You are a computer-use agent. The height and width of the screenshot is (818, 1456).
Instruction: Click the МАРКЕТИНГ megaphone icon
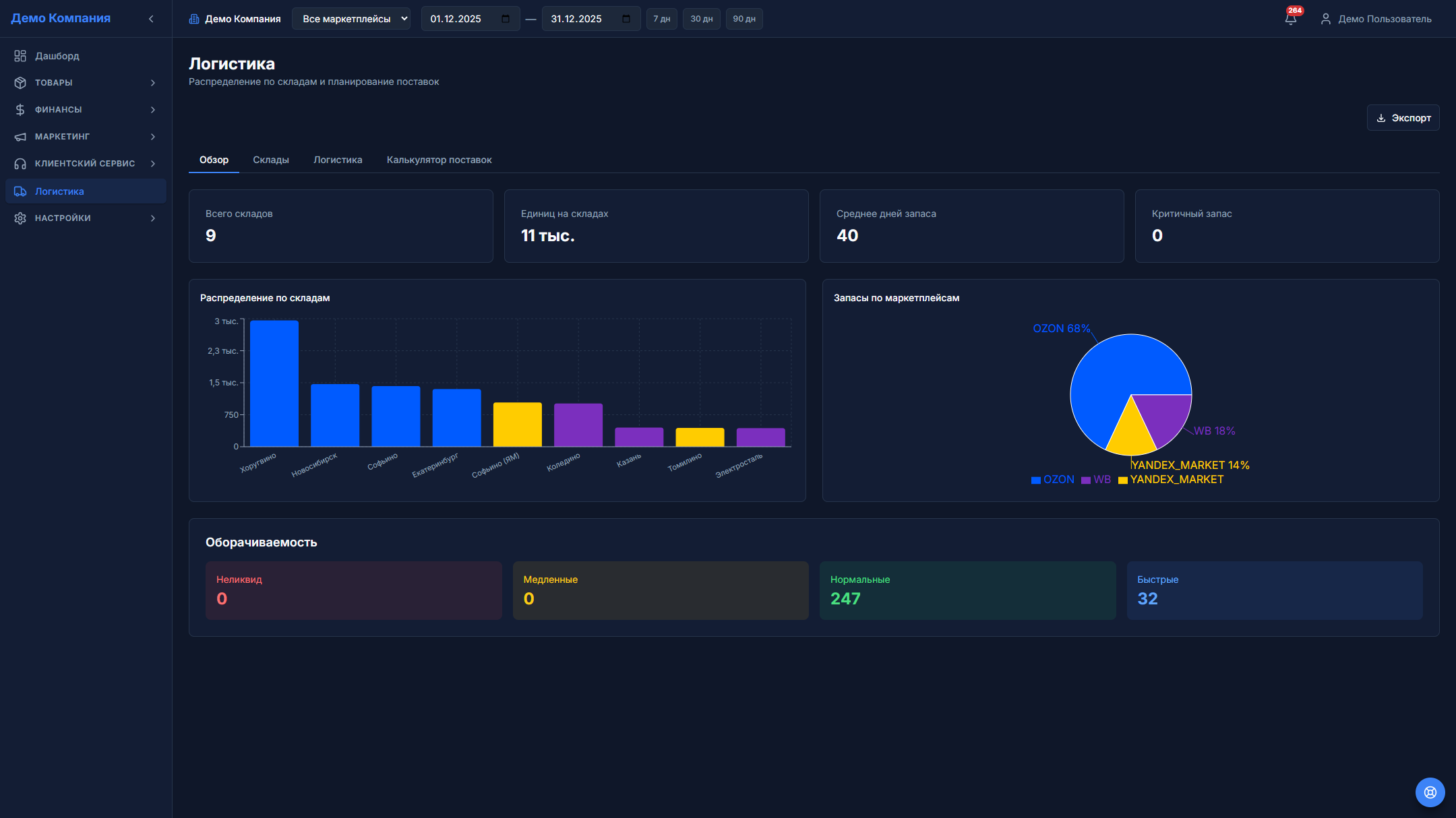[20, 137]
